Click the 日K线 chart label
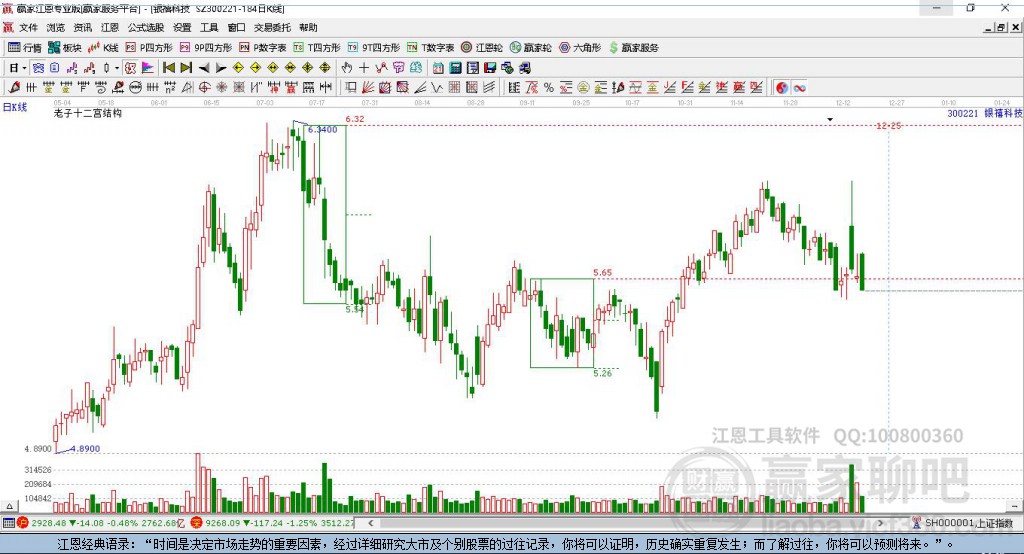1024x554 pixels. tap(15, 107)
